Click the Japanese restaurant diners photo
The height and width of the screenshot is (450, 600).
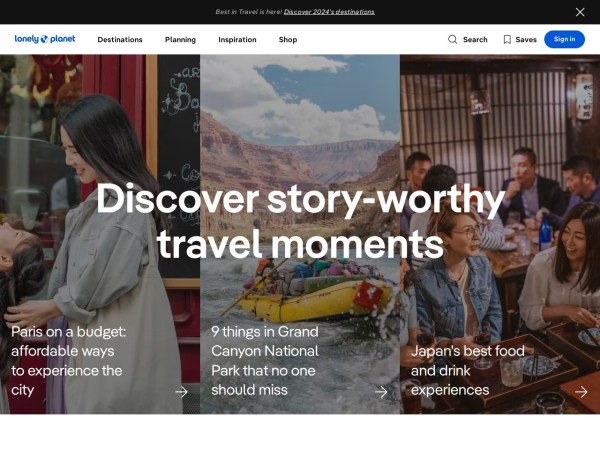[x=500, y=234]
